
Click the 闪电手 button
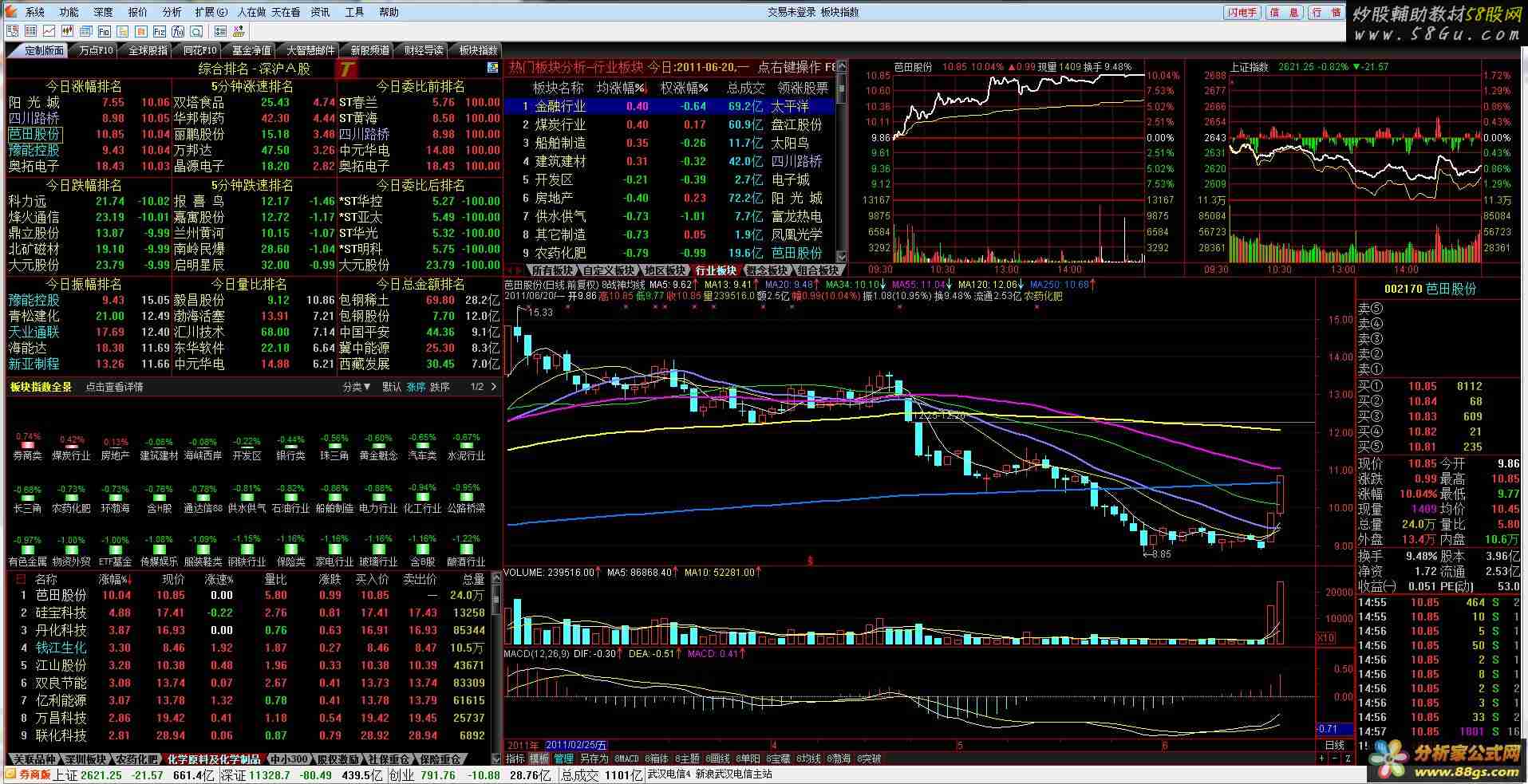(1242, 12)
